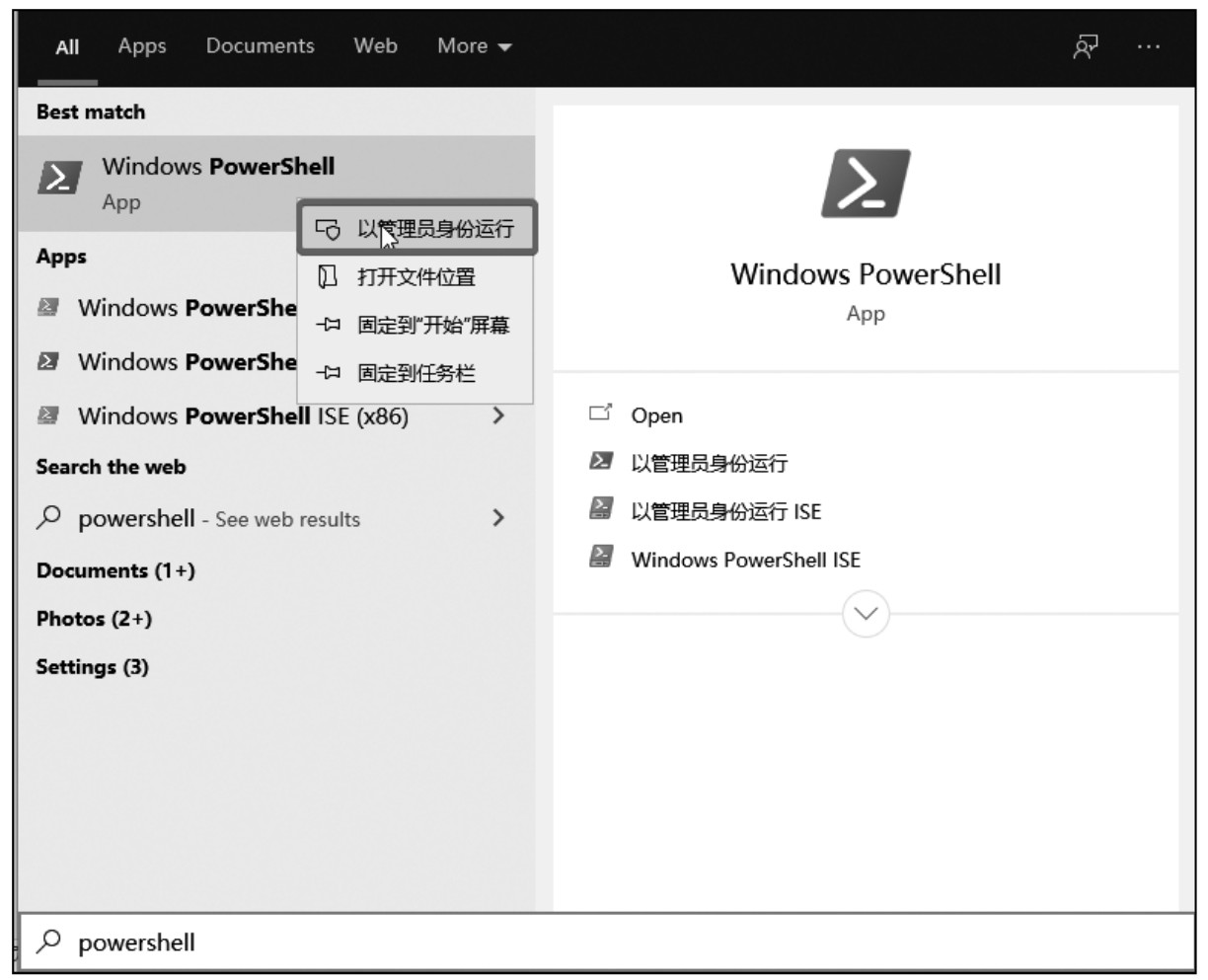The height and width of the screenshot is (980, 1208).
Task: Switch to the Apps search tab
Action: point(142,45)
